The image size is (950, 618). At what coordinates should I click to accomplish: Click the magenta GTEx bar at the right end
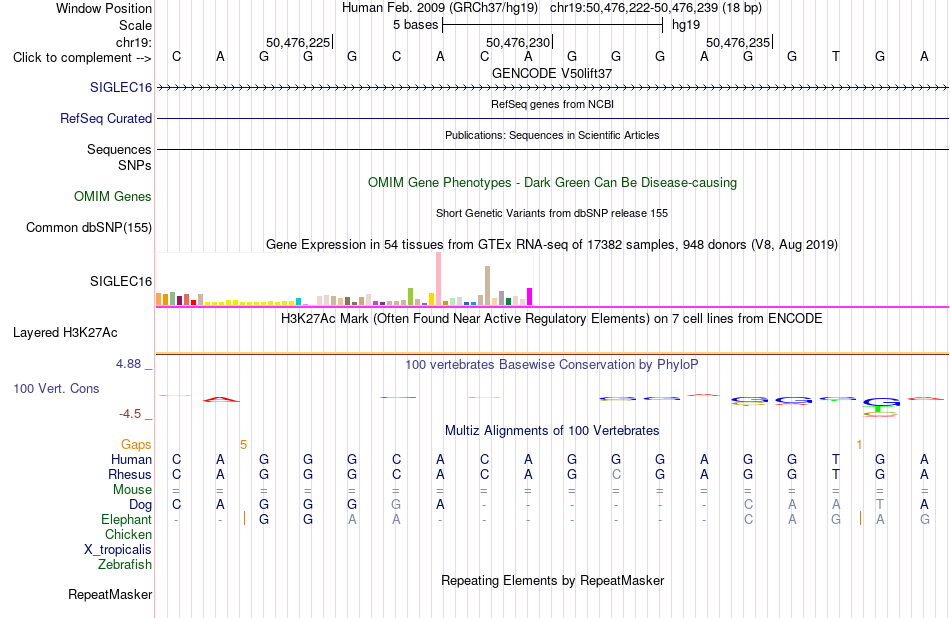(530, 296)
